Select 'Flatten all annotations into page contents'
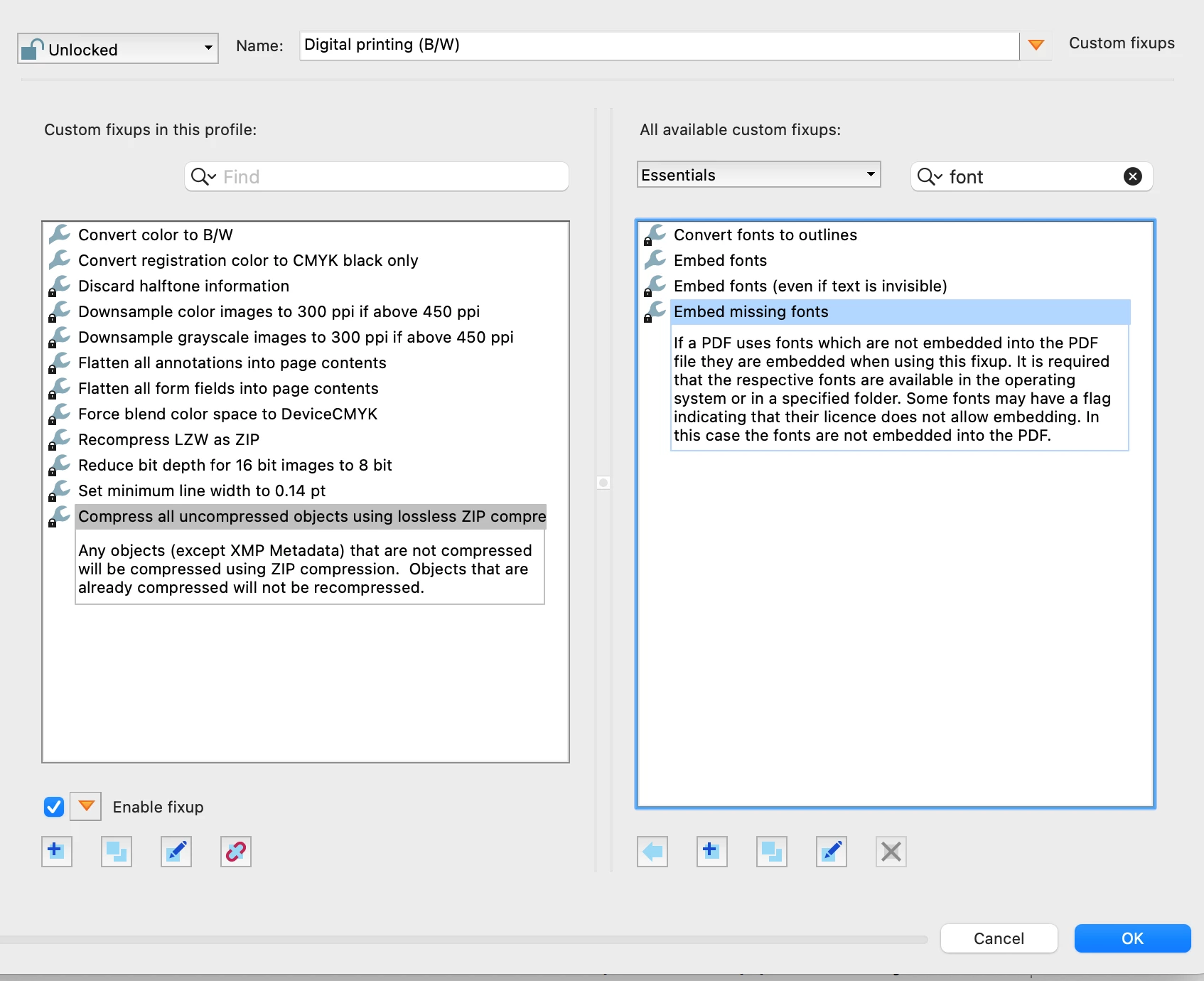The height and width of the screenshot is (981, 1204). (x=232, y=363)
